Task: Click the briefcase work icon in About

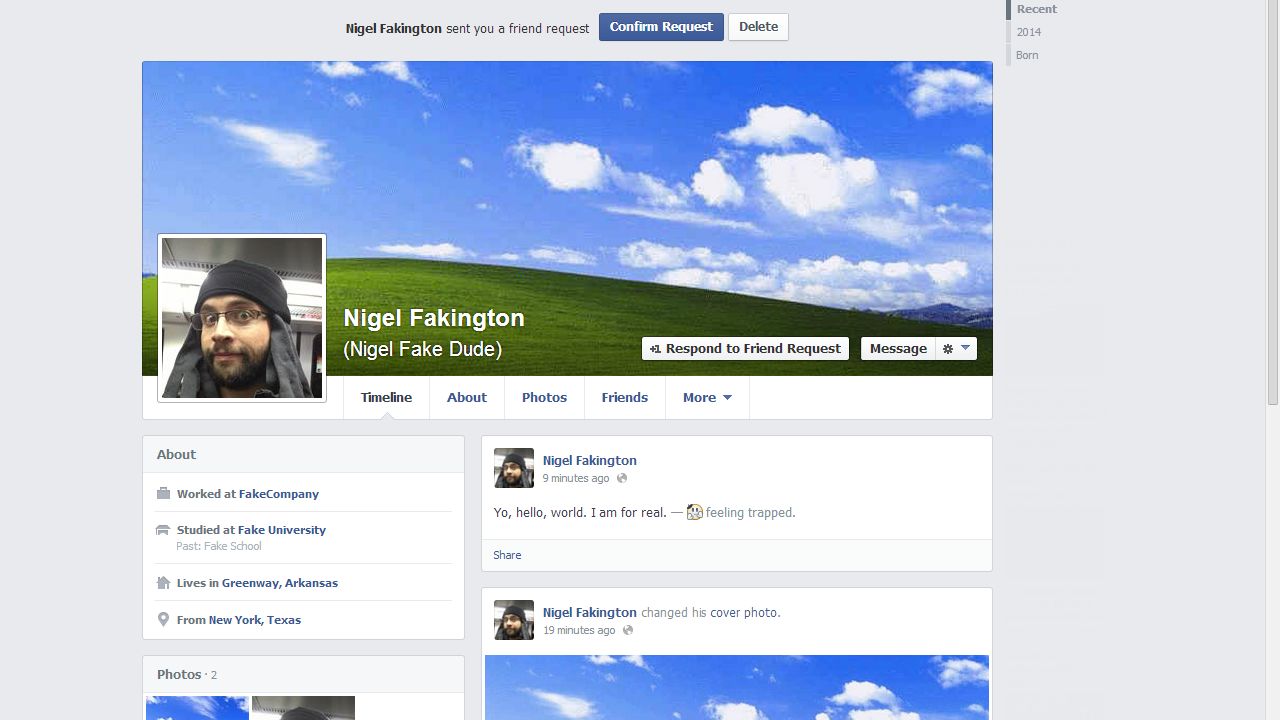Action: click(x=164, y=493)
